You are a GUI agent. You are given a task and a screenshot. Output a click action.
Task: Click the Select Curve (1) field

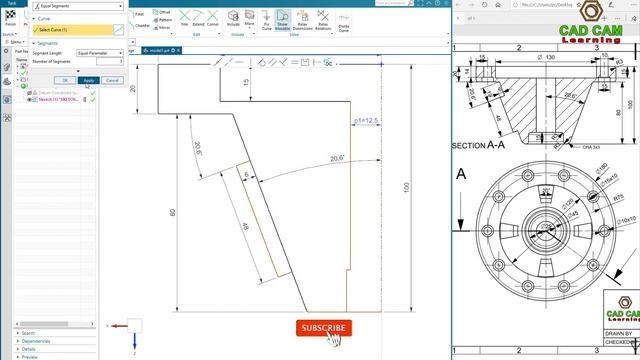tap(72, 30)
